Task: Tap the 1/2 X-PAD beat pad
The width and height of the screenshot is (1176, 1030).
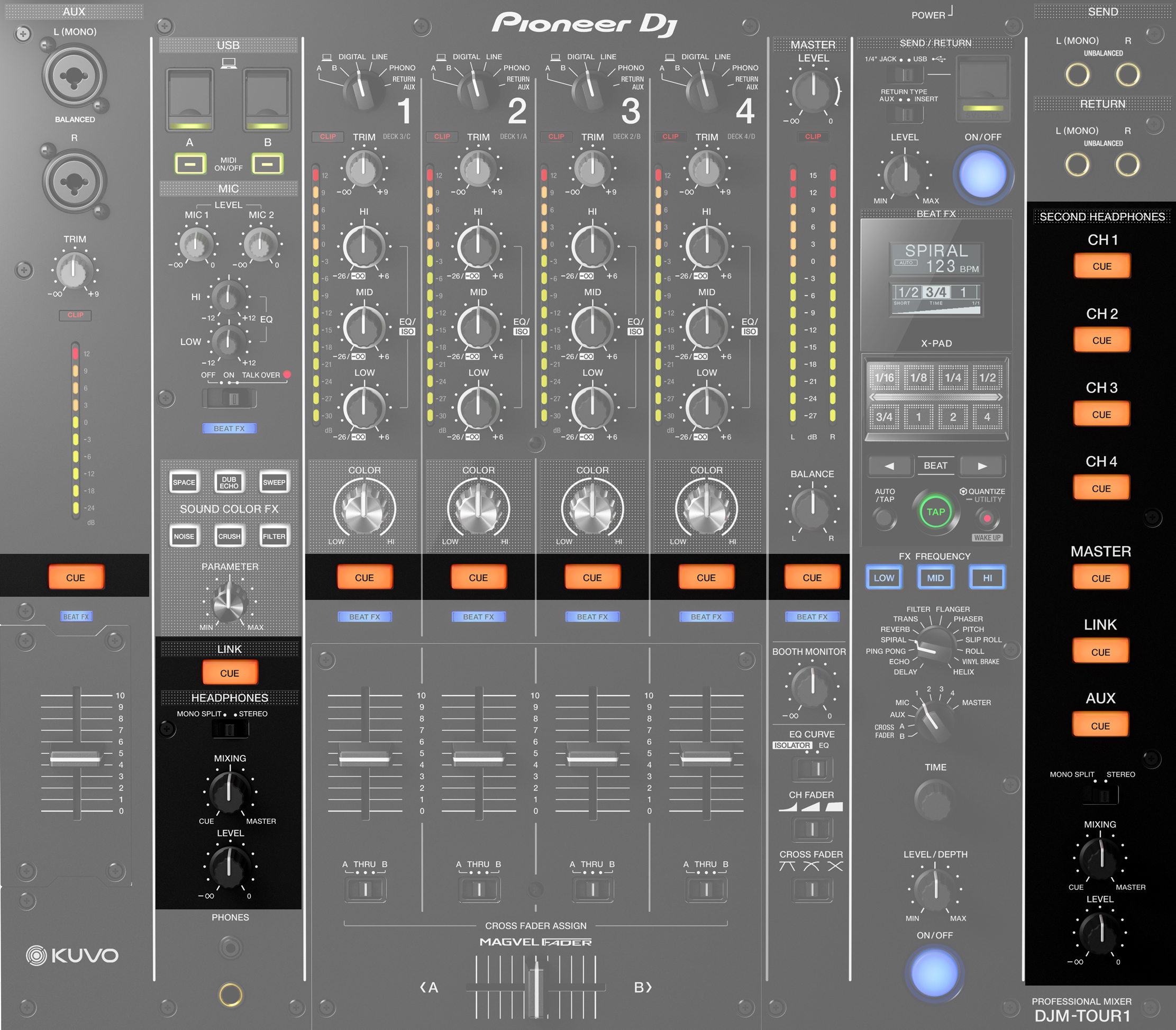Action: [x=988, y=378]
